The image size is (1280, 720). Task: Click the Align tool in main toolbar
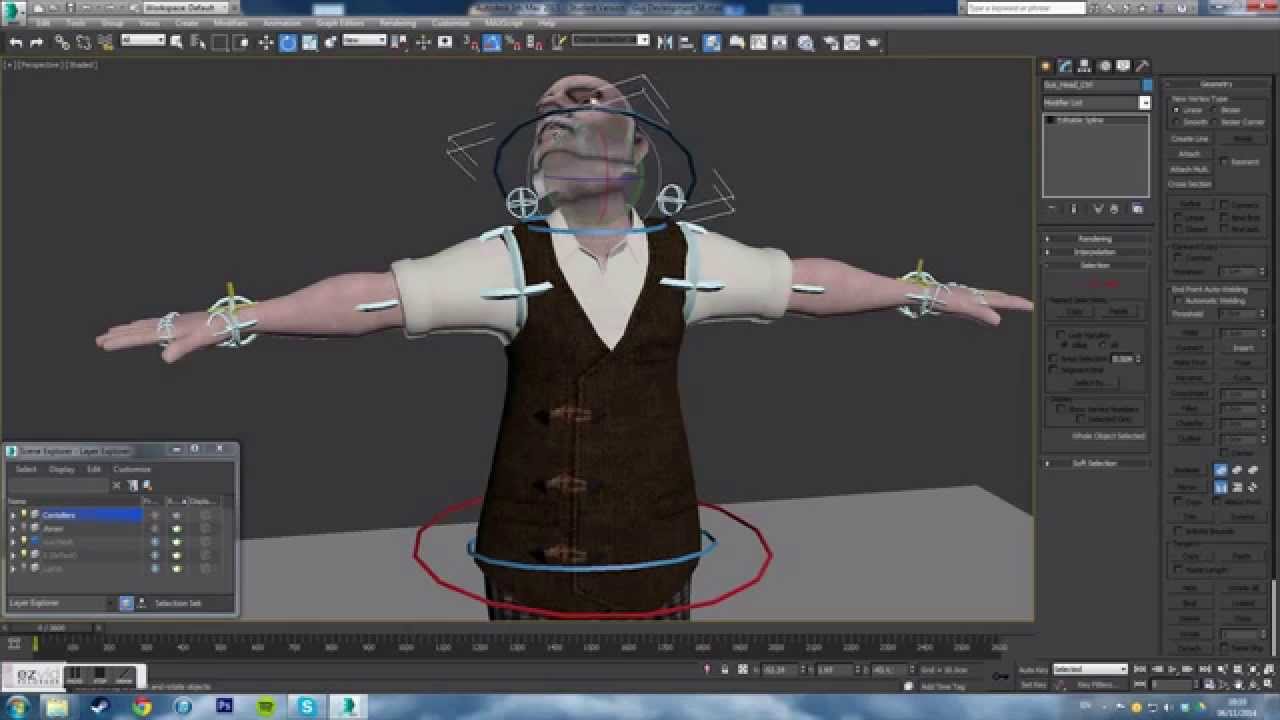point(686,42)
